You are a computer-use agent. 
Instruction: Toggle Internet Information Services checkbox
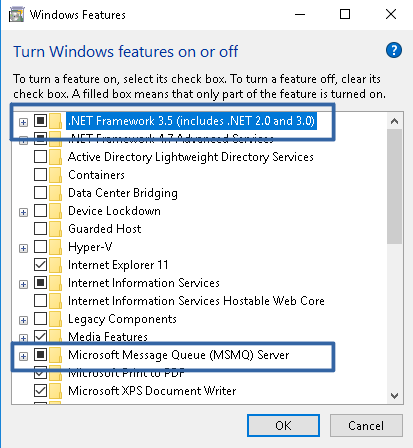[x=40, y=282]
